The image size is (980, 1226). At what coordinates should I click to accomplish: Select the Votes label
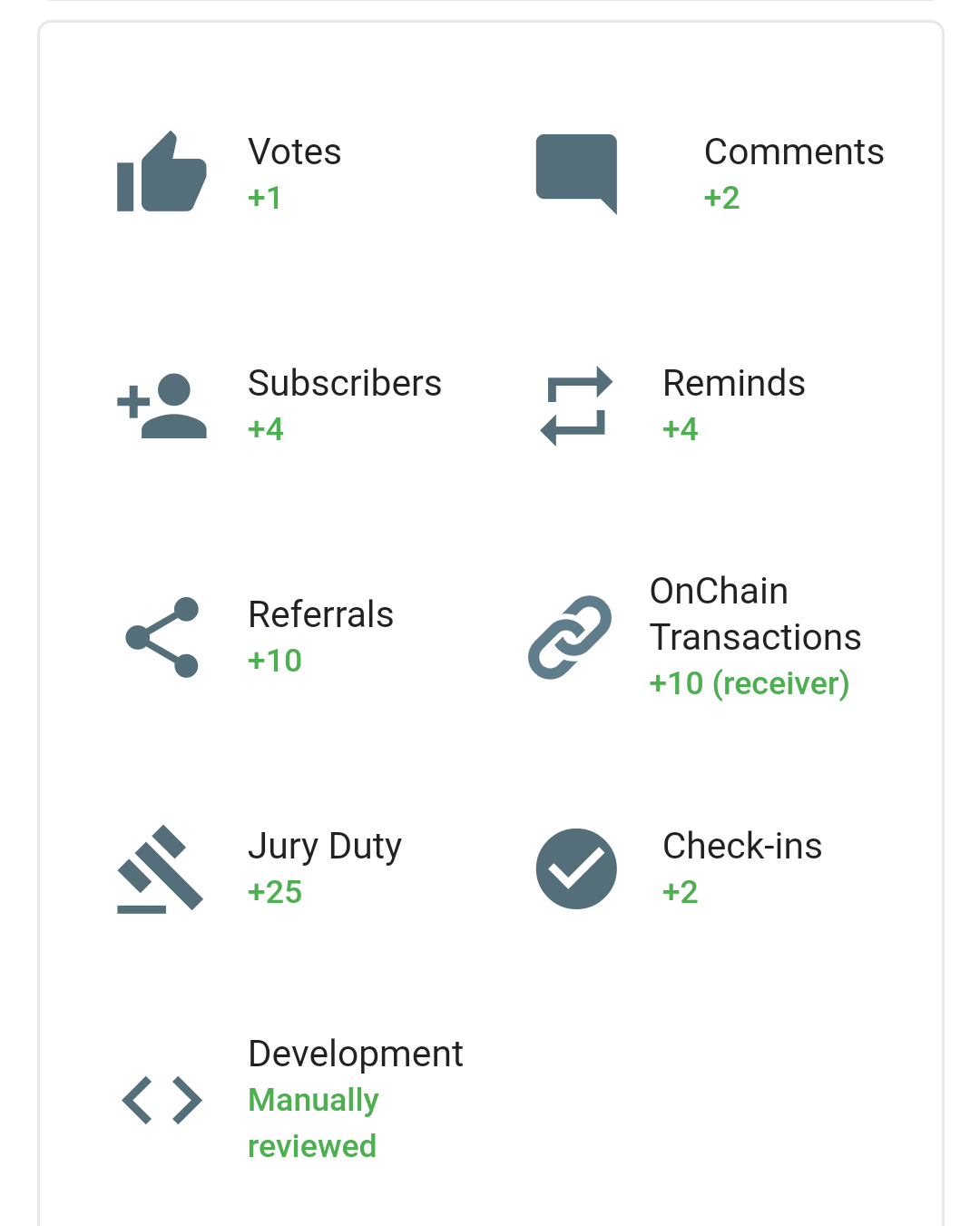pos(295,152)
